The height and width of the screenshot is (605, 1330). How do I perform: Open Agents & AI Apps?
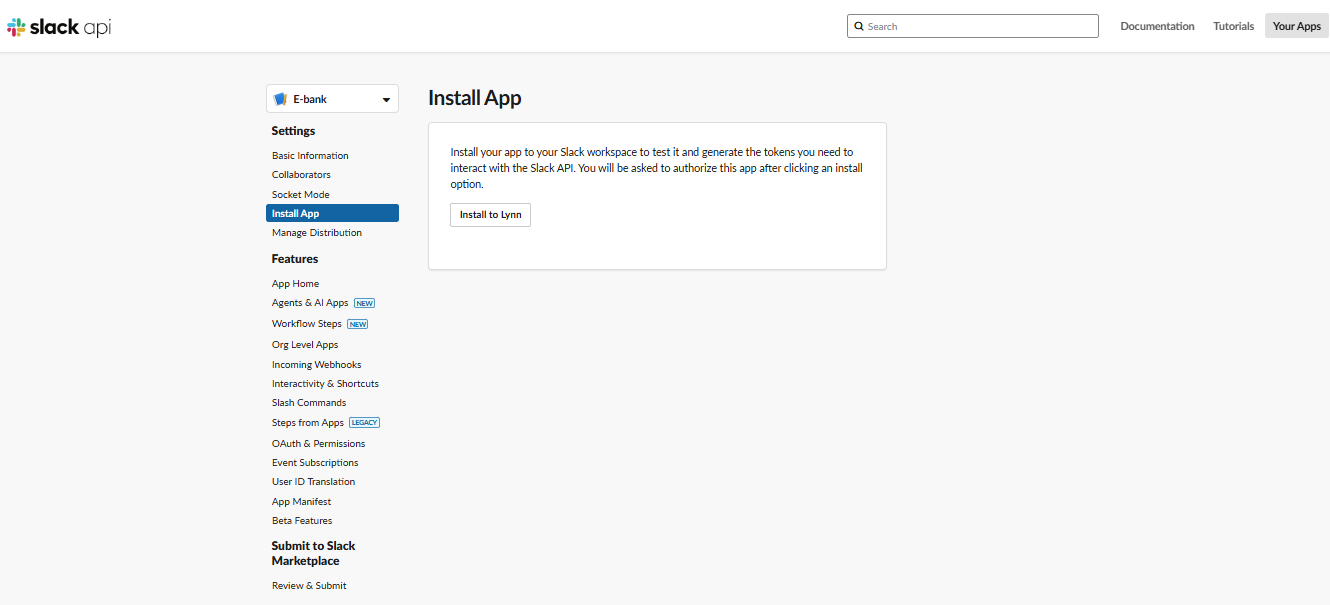pos(312,303)
